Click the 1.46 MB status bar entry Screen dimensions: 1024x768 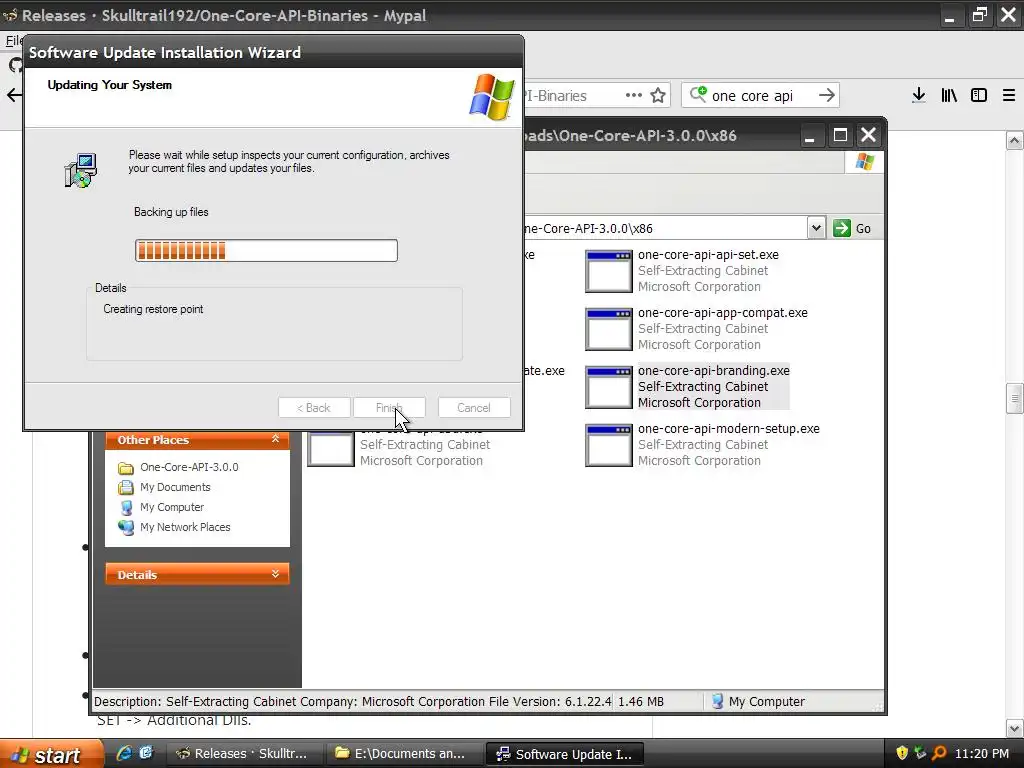(641, 701)
